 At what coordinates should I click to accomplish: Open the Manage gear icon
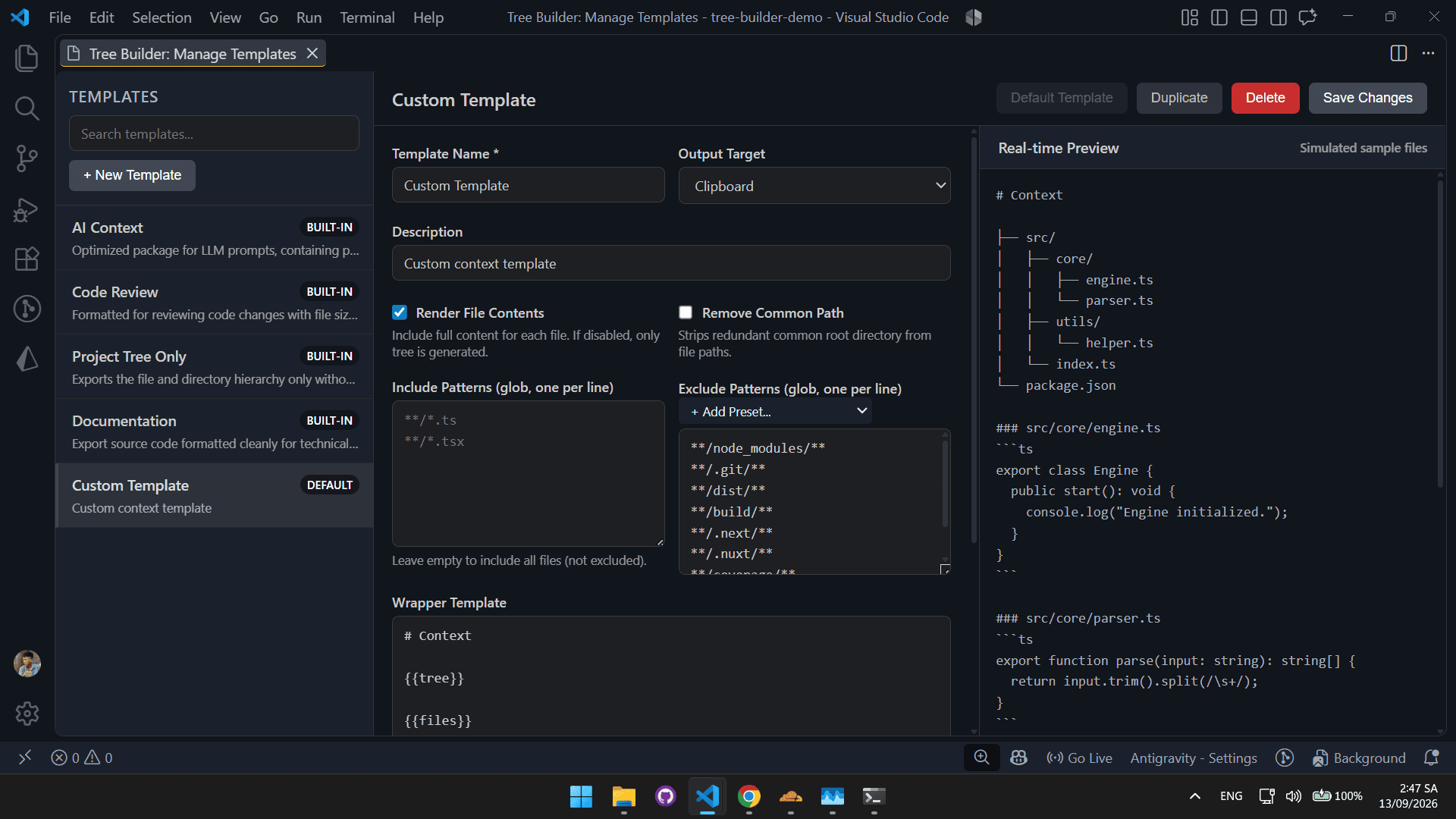click(27, 714)
